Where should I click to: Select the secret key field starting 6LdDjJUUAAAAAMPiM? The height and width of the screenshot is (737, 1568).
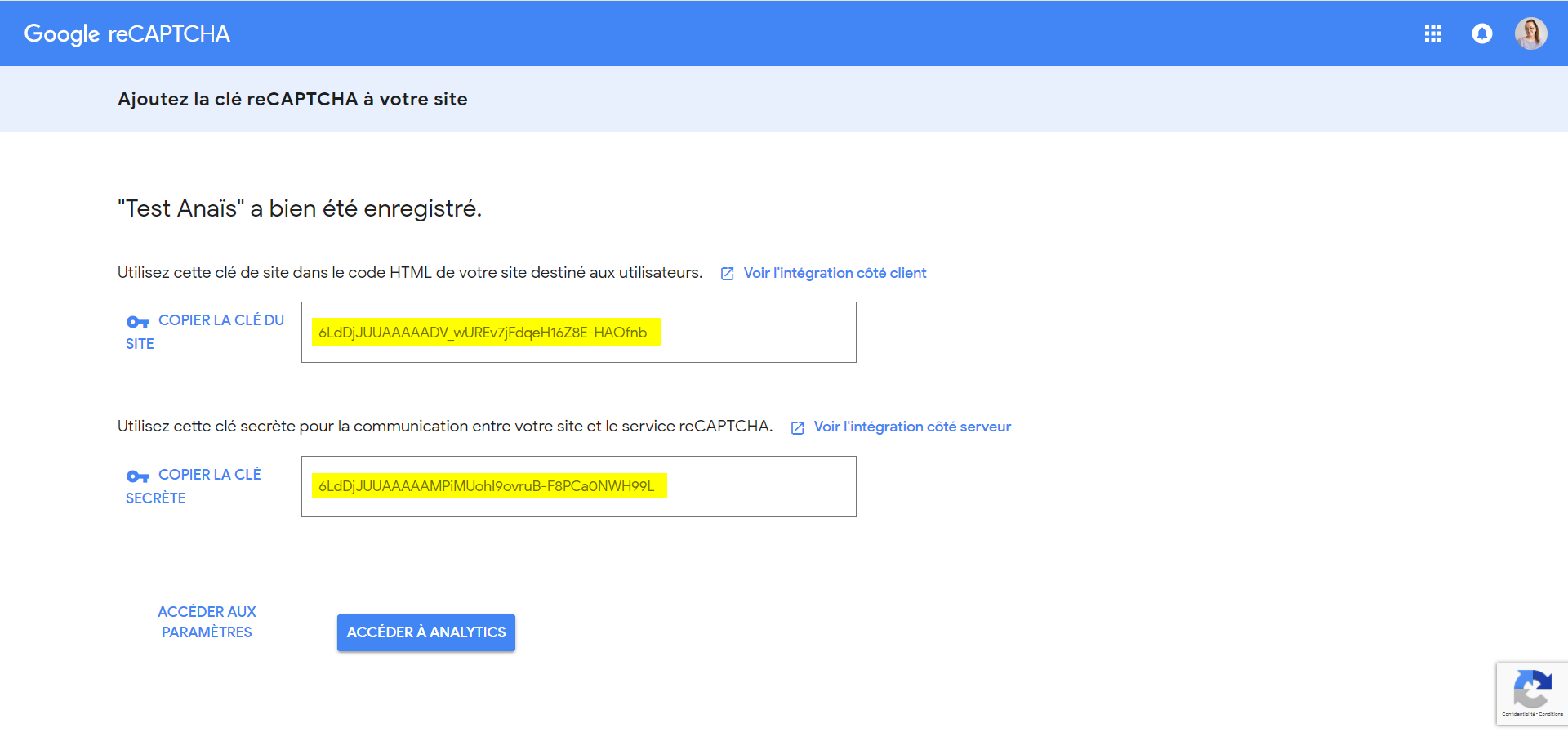pos(579,487)
